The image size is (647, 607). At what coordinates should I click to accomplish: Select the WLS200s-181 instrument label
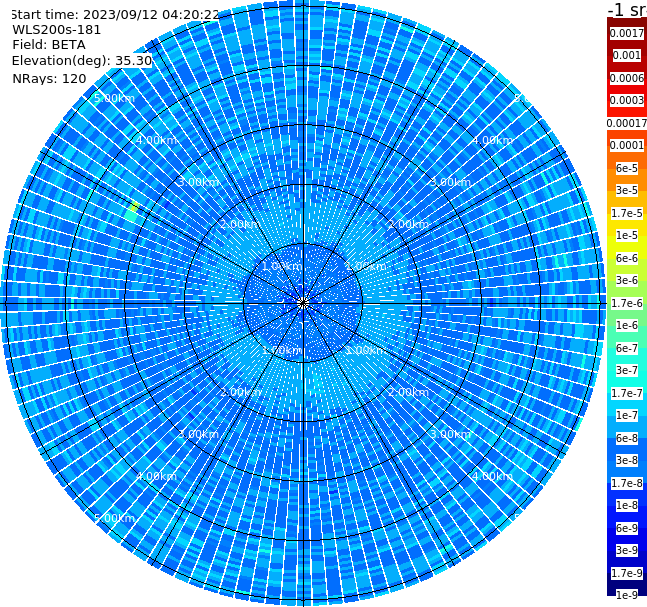[57, 30]
